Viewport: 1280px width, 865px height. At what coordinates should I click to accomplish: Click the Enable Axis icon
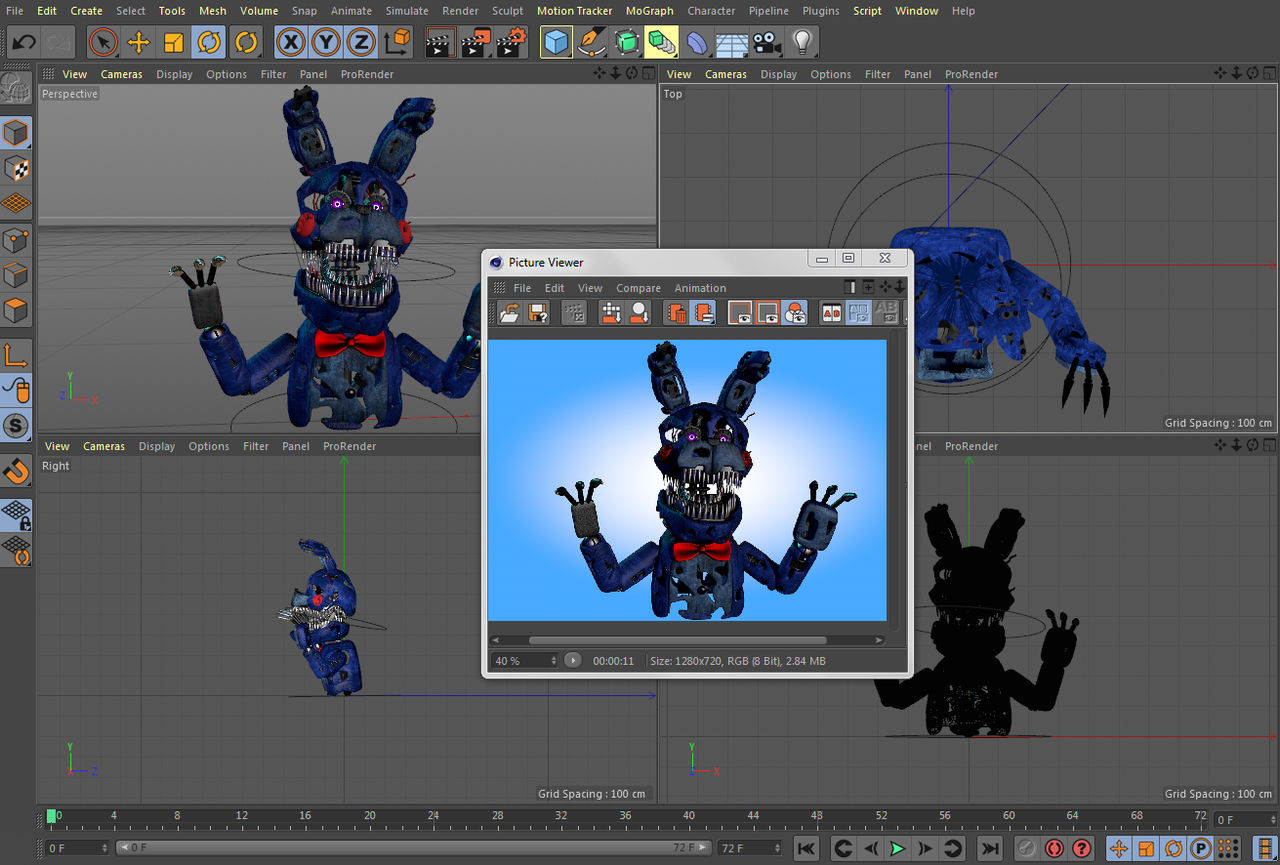click(x=16, y=355)
